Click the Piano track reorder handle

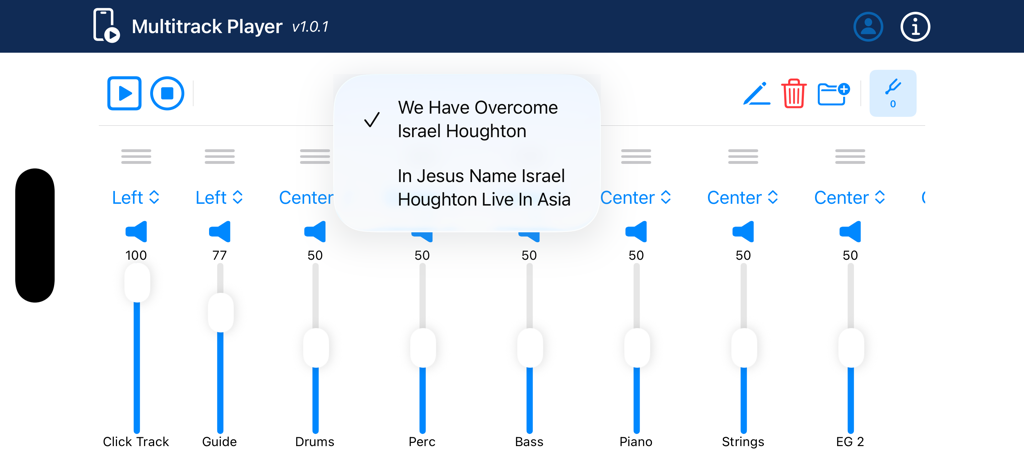click(x=636, y=157)
